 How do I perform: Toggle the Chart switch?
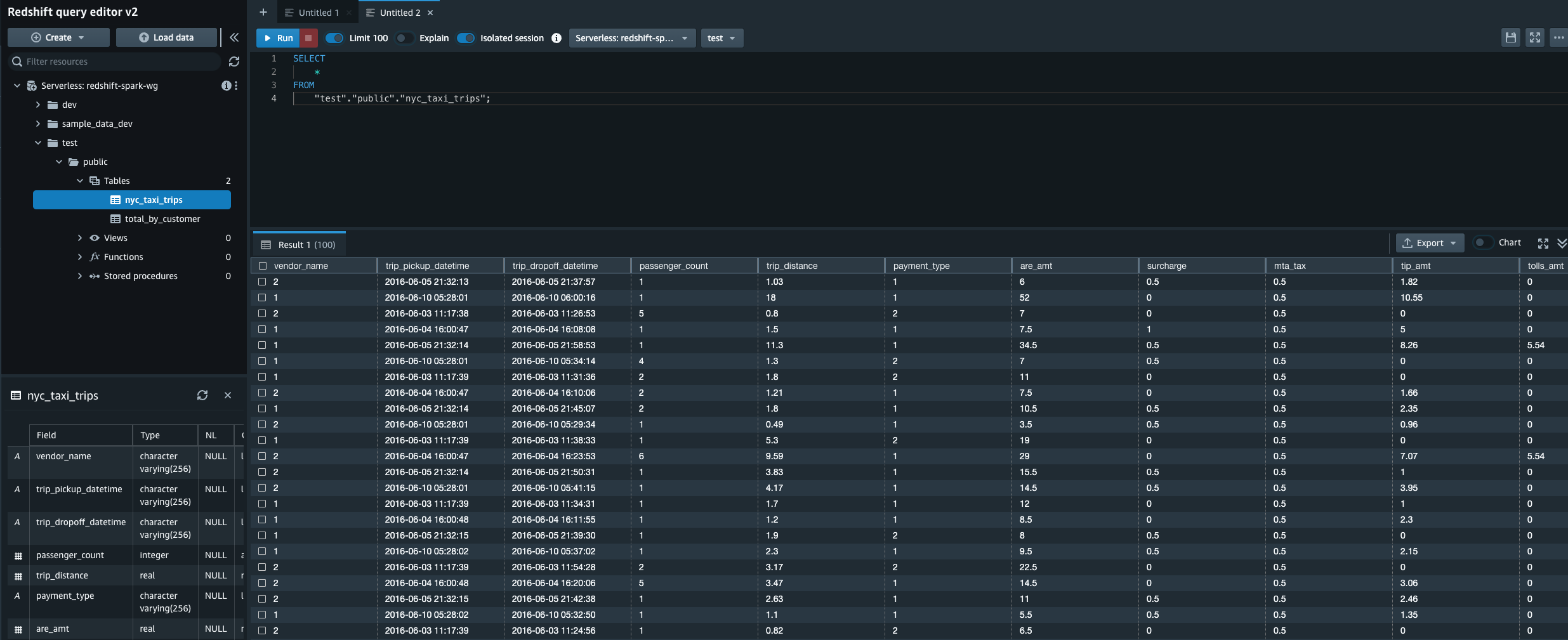click(1483, 242)
